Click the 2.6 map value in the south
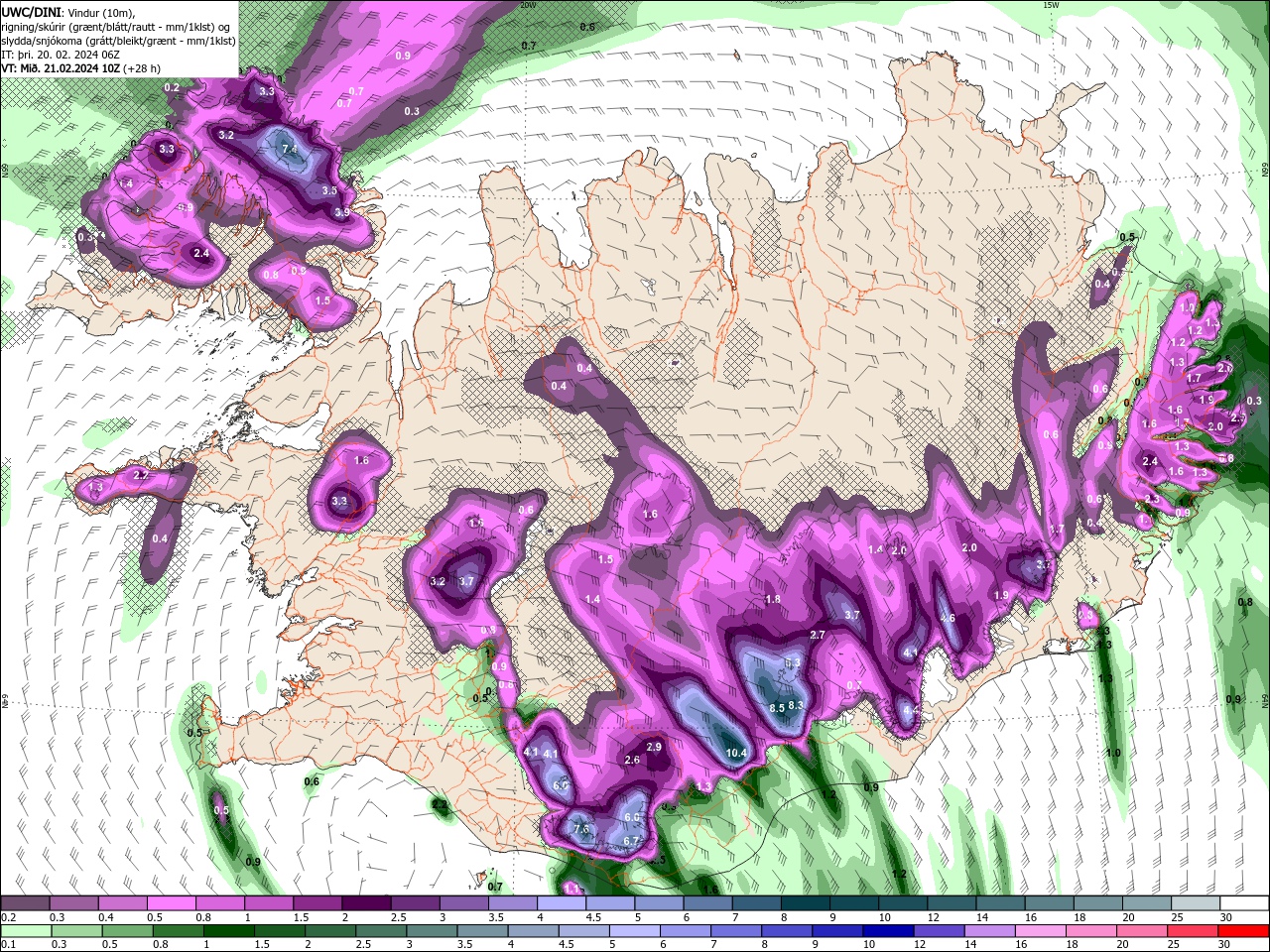Image resolution: width=1270 pixels, height=952 pixels. [632, 761]
